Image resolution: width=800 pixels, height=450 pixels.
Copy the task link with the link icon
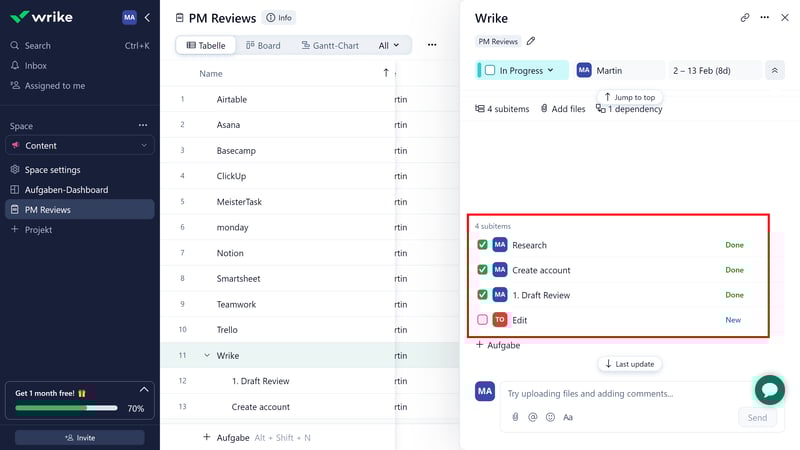pos(745,18)
